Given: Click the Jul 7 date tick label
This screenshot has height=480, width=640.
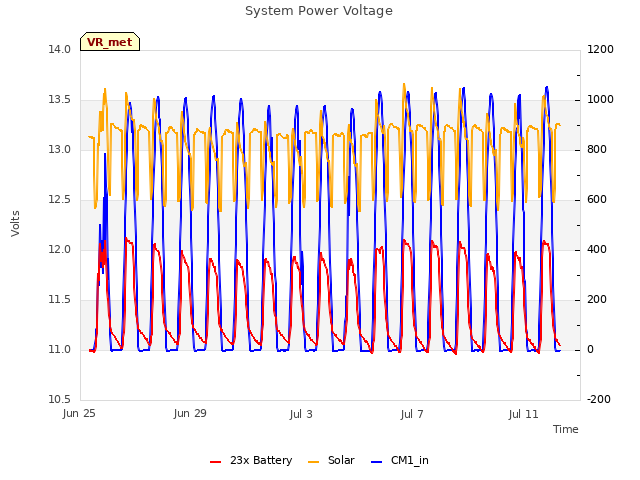Looking at the screenshot, I should (412, 414).
